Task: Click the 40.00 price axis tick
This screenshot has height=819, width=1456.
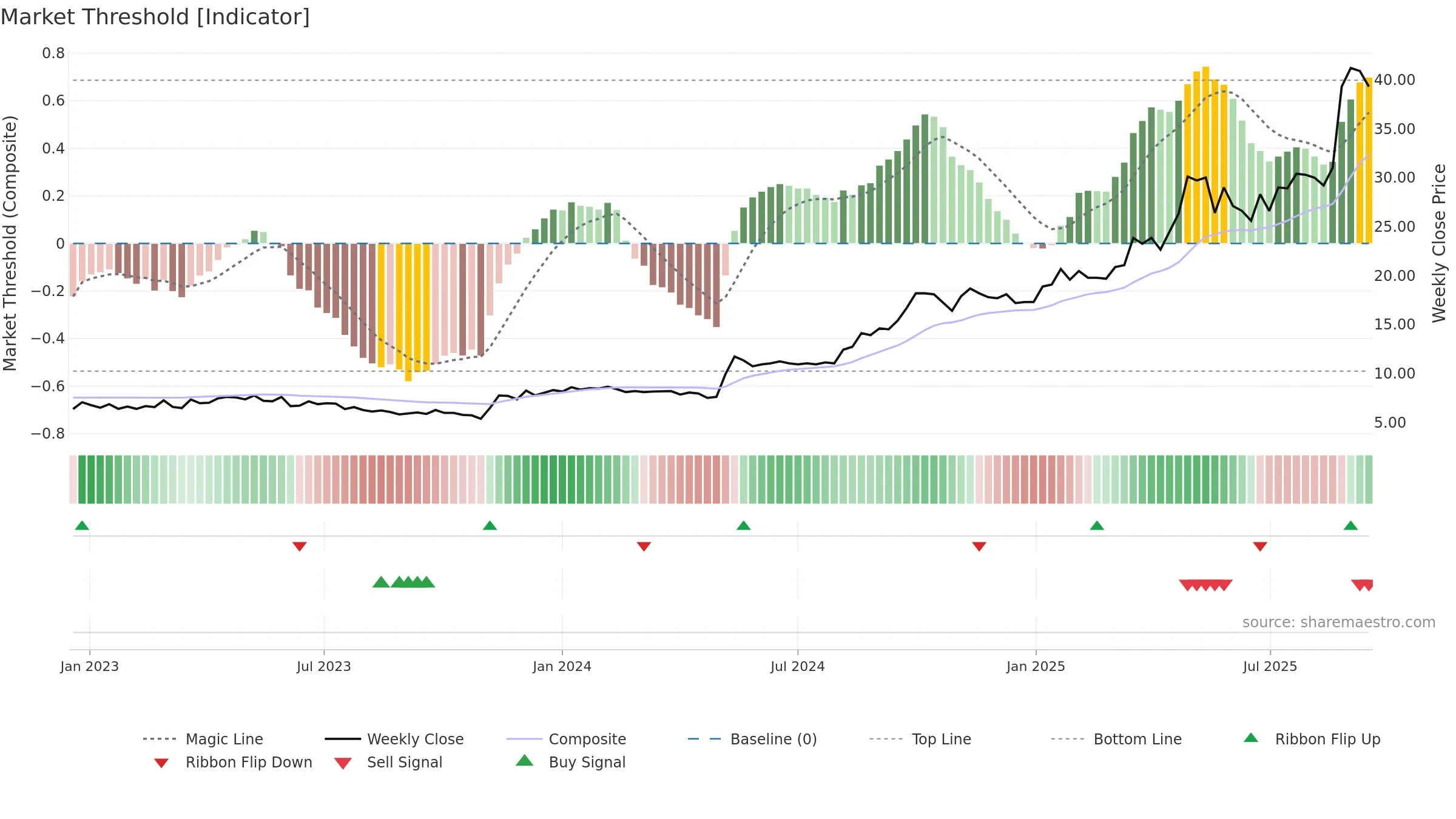Action: (1395, 80)
